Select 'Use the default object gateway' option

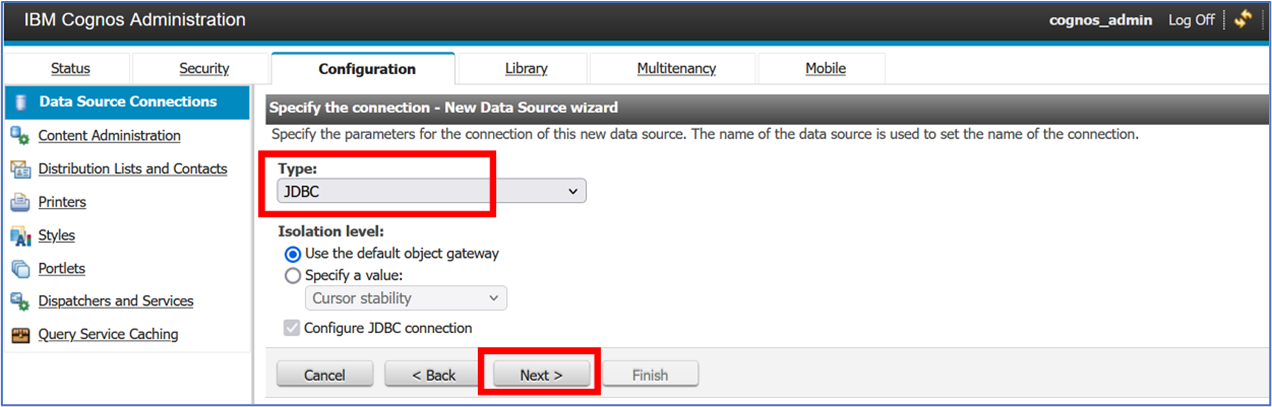(x=293, y=254)
